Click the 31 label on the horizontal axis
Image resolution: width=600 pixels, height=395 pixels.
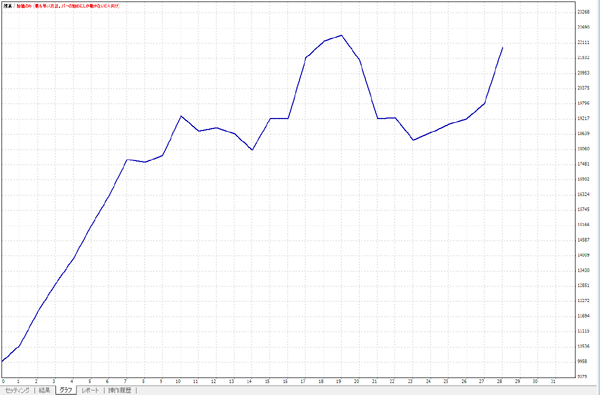pos(553,381)
